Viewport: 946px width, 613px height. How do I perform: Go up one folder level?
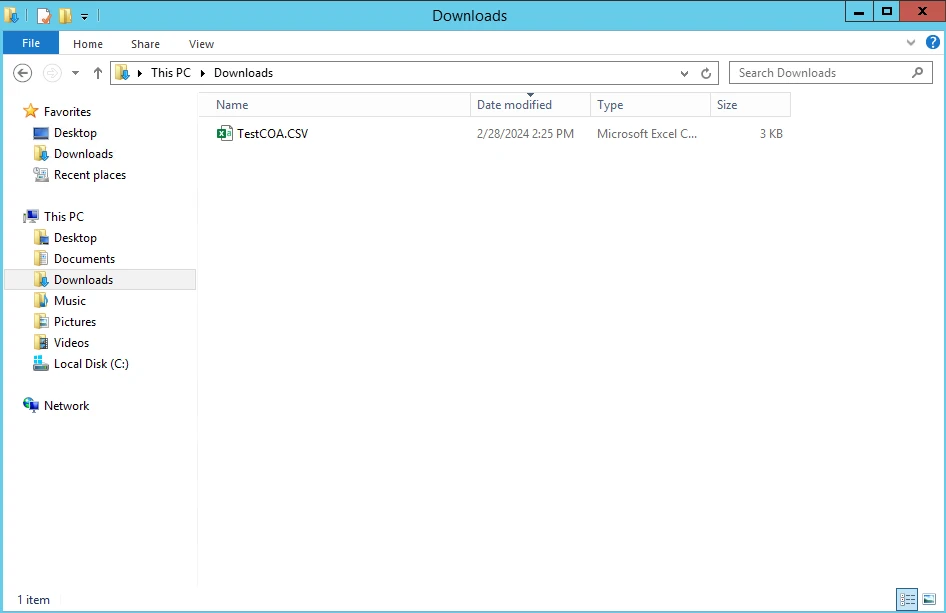pyautogui.click(x=98, y=73)
